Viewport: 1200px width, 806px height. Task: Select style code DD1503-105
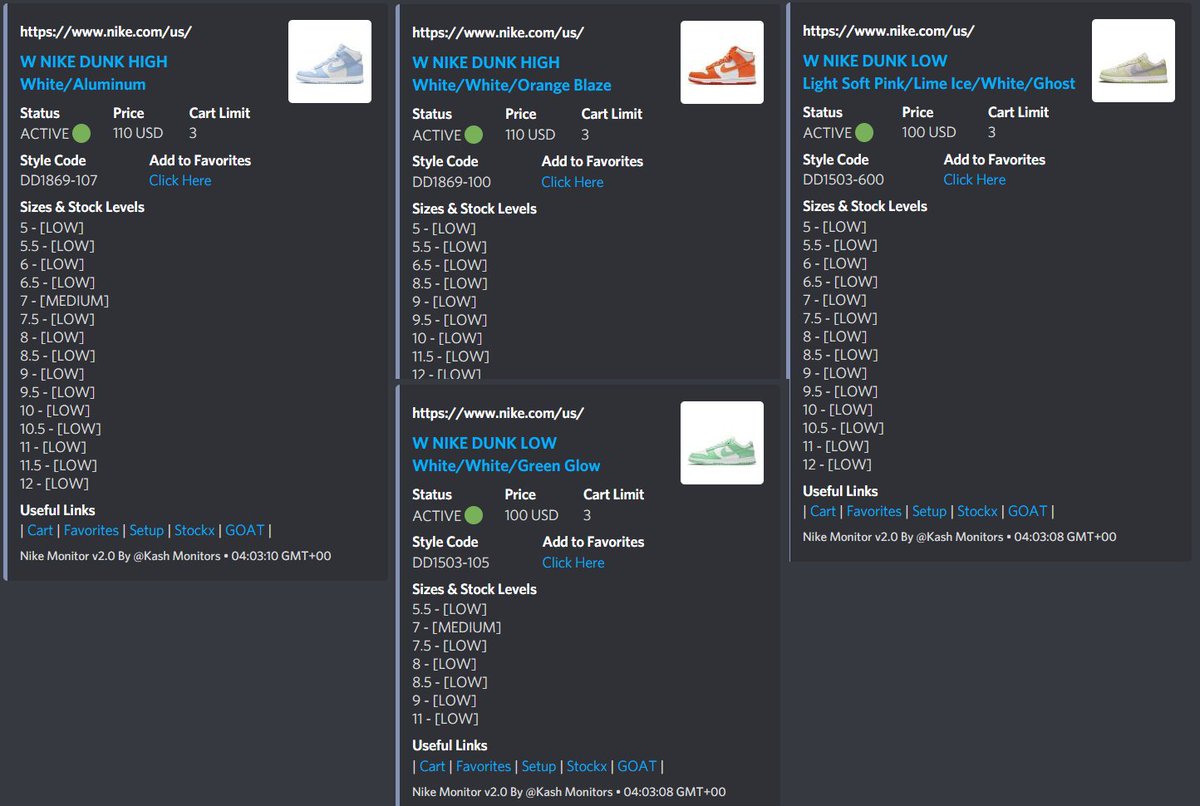[x=451, y=562]
